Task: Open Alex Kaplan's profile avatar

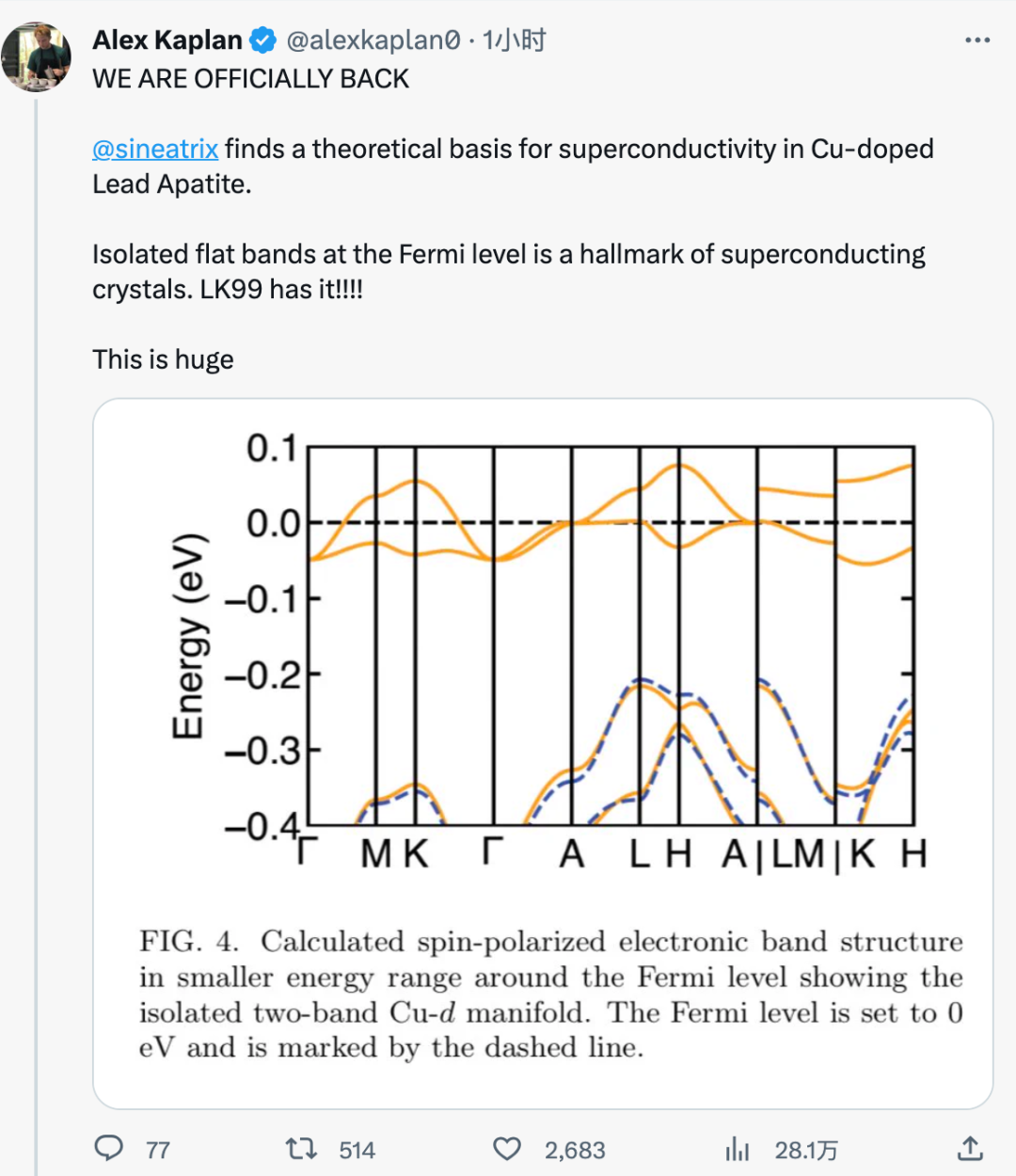Action: click(37, 56)
